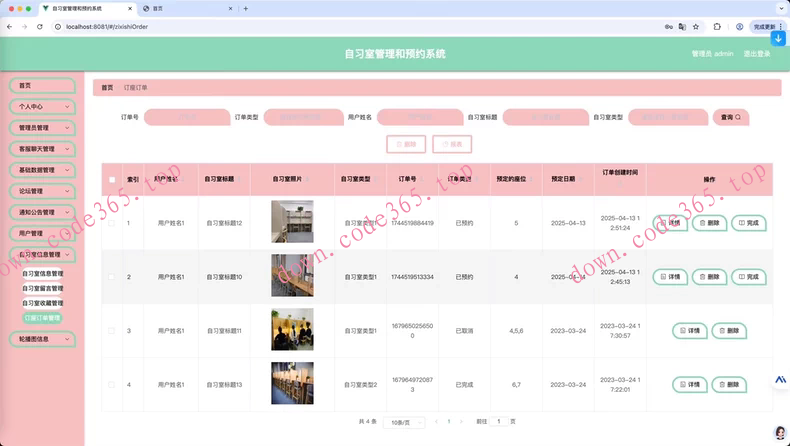
Task: Click the 删除 button above the table
Action: pyautogui.click(x=406, y=144)
